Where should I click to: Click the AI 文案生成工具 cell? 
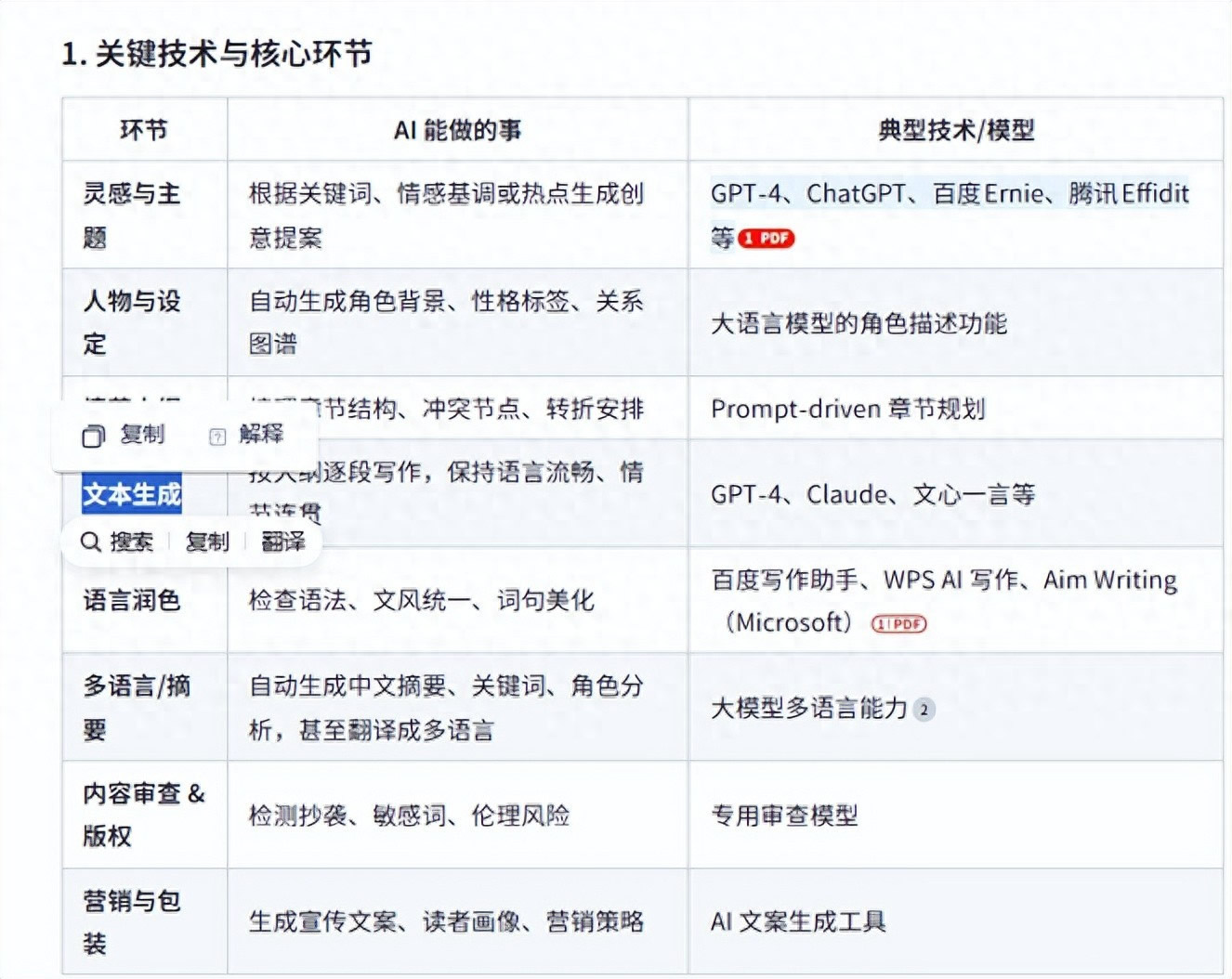(x=798, y=921)
